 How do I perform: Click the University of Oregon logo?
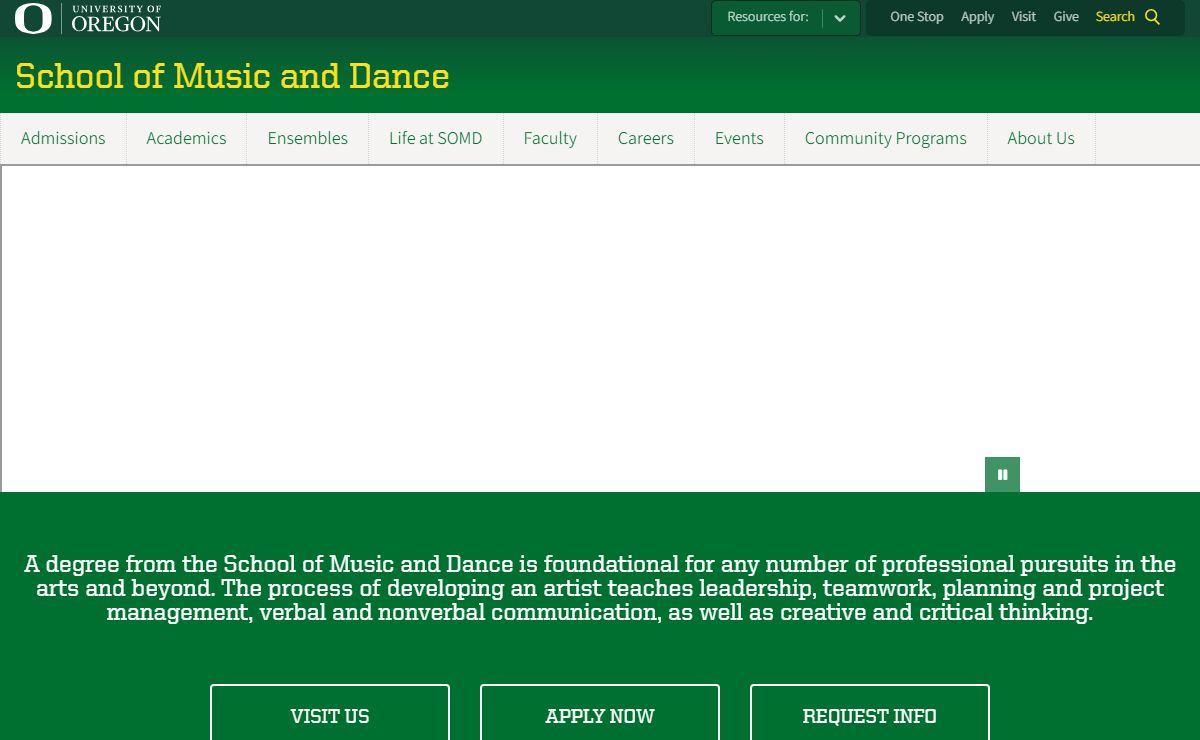pos(88,18)
